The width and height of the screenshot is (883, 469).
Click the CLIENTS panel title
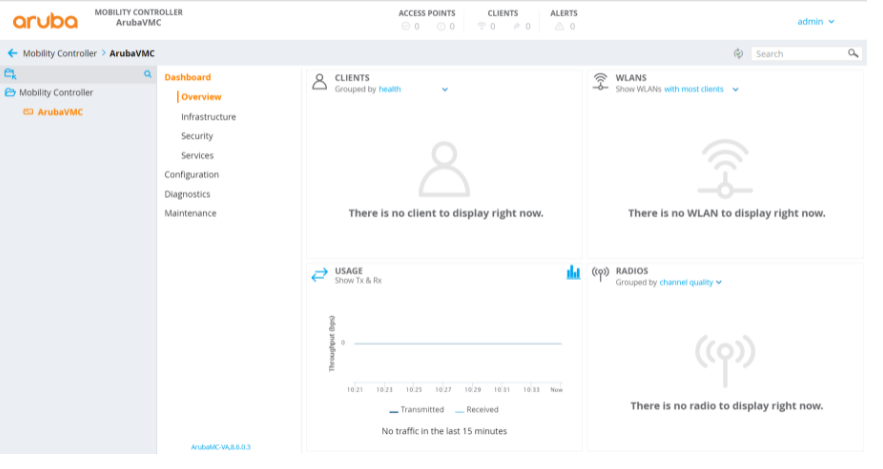click(x=352, y=78)
